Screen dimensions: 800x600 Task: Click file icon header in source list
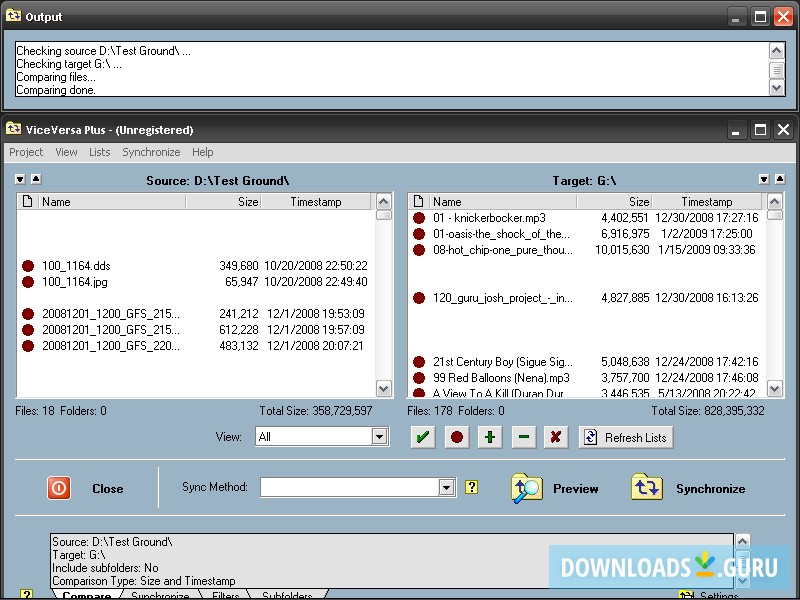click(28, 202)
